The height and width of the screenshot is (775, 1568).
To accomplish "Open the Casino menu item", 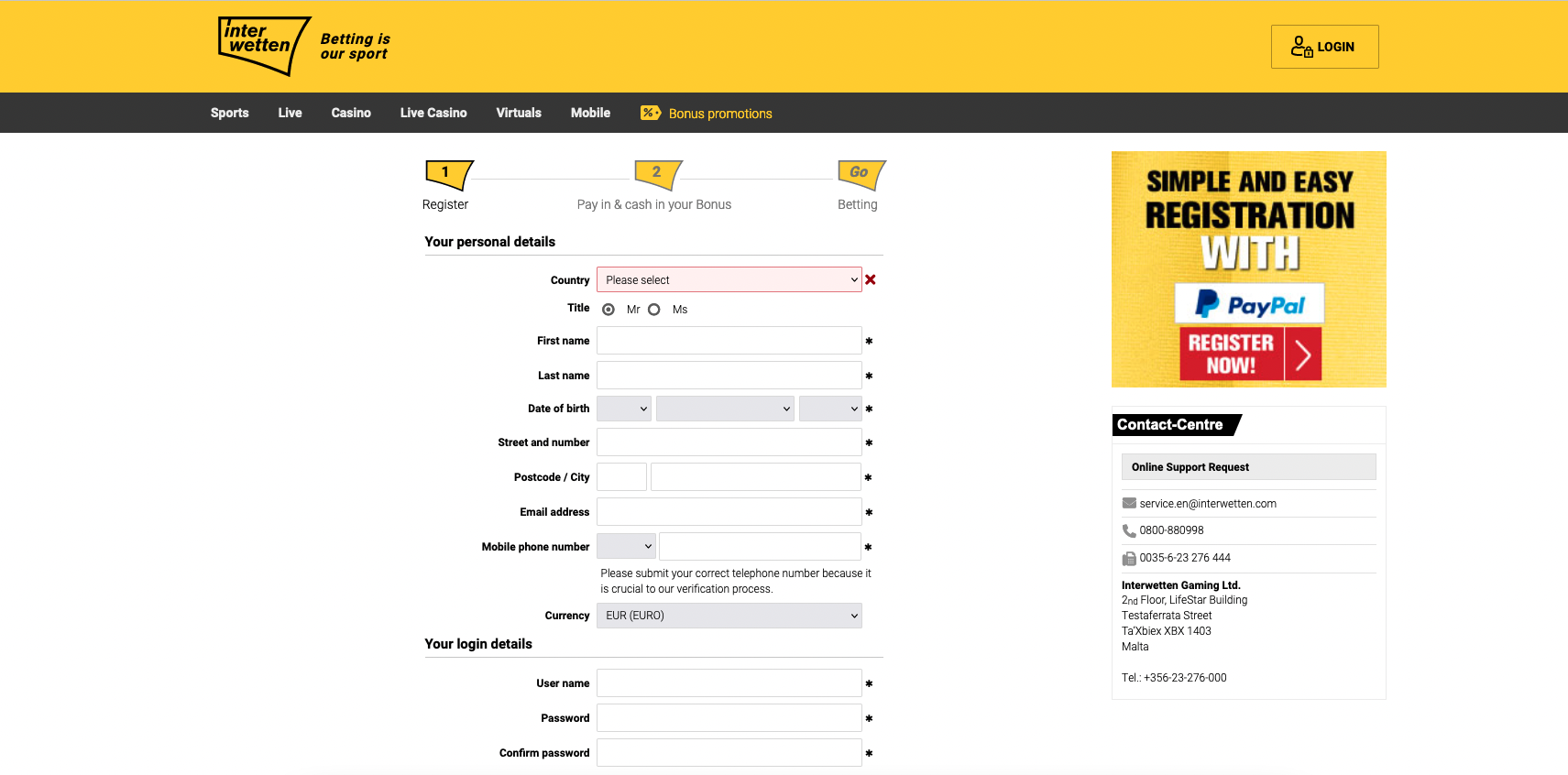I will point(351,113).
